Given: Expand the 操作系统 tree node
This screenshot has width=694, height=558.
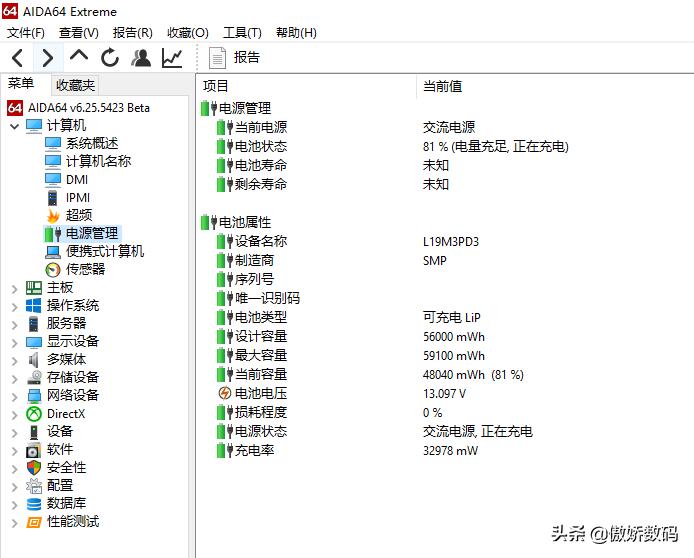Looking at the screenshot, I should [x=15, y=307].
